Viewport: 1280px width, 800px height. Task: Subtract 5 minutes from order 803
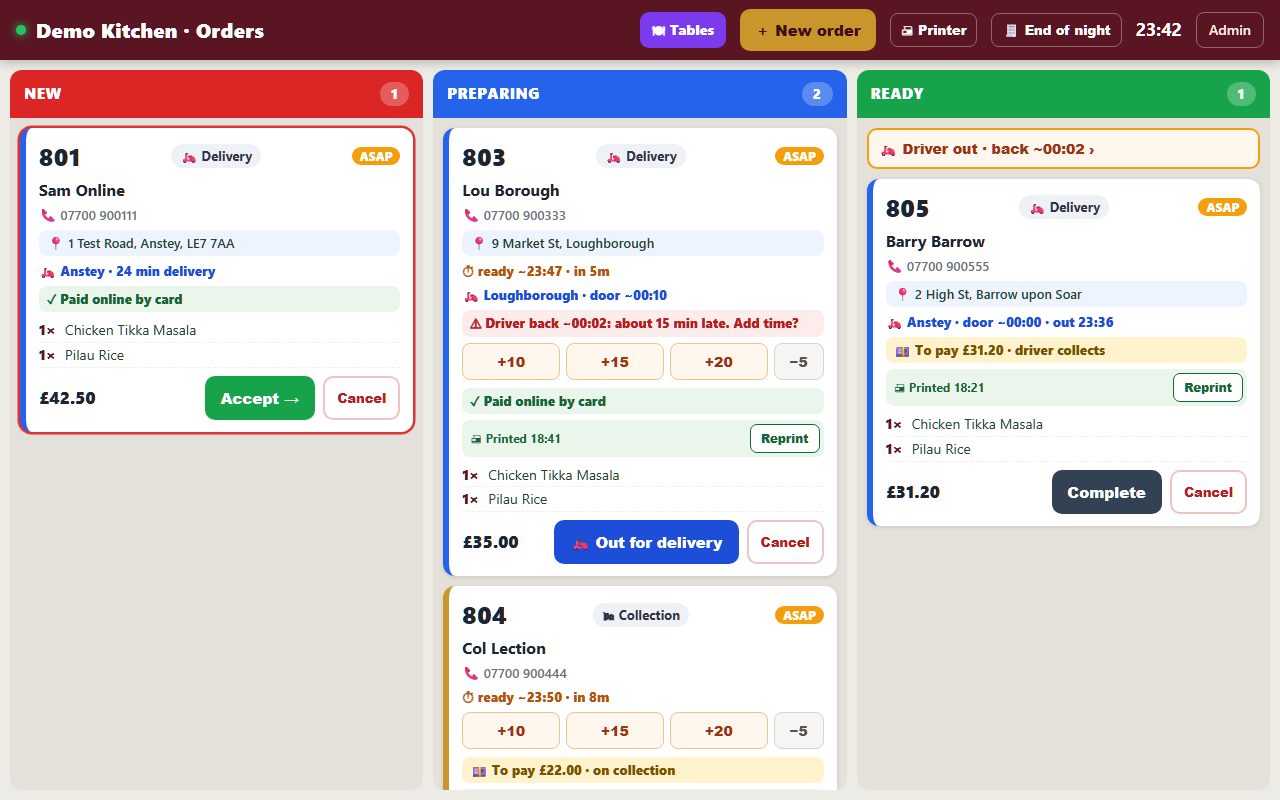point(799,362)
